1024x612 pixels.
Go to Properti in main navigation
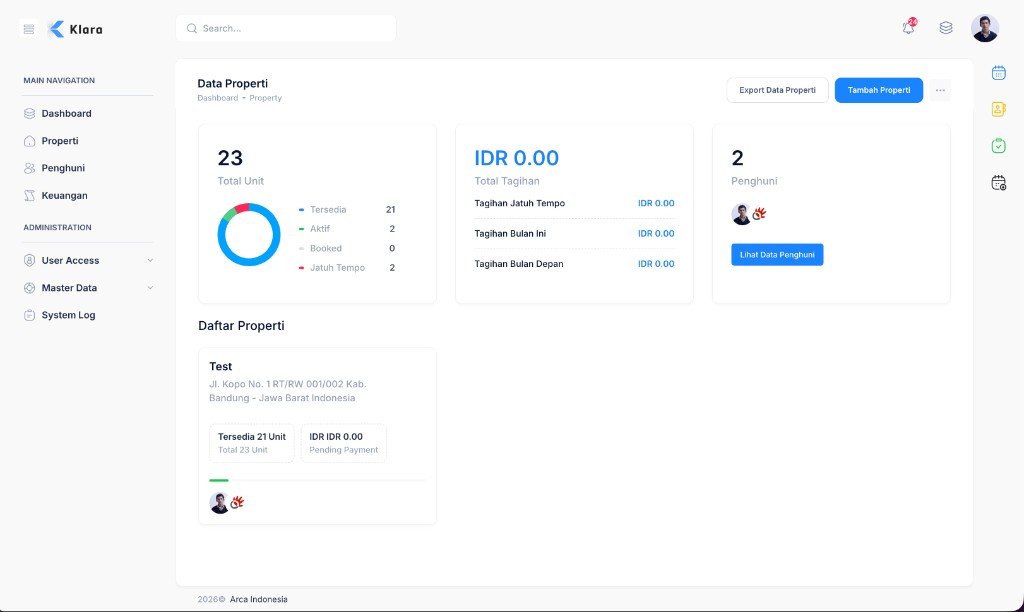(x=59, y=141)
